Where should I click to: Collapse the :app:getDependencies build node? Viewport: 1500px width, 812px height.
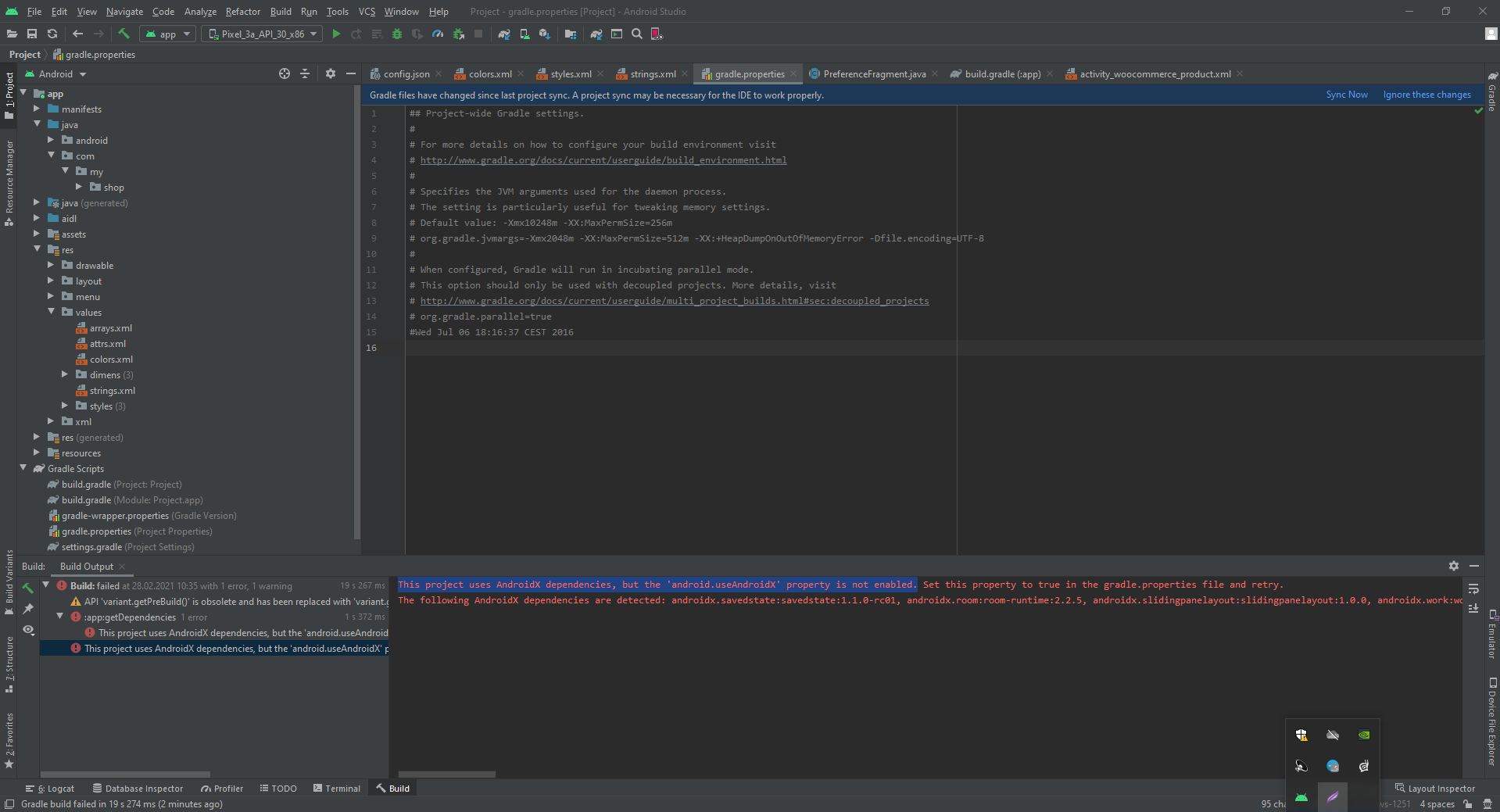(59, 617)
